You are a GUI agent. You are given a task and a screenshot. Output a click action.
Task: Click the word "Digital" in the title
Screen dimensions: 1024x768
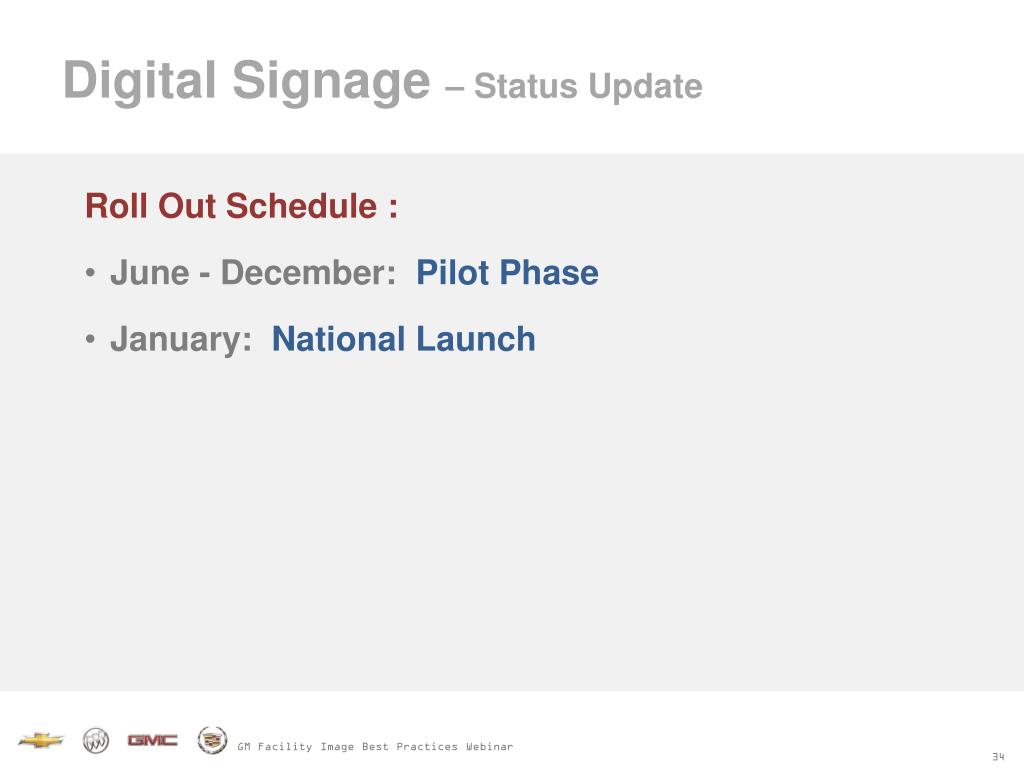(142, 81)
